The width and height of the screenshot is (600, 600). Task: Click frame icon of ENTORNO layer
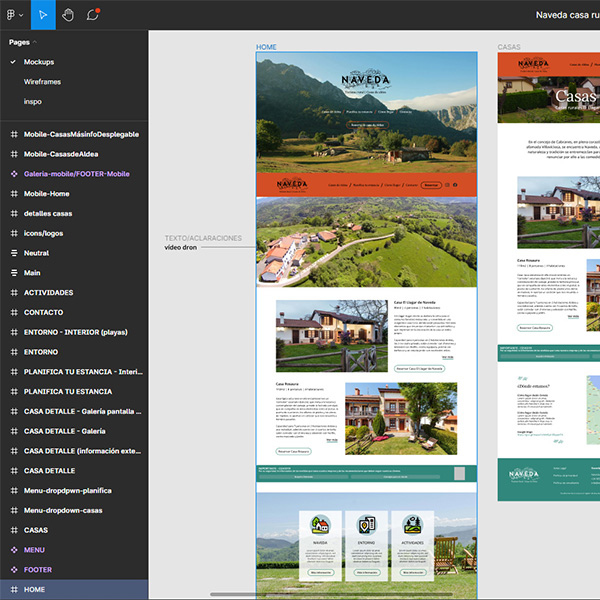(x=14, y=352)
